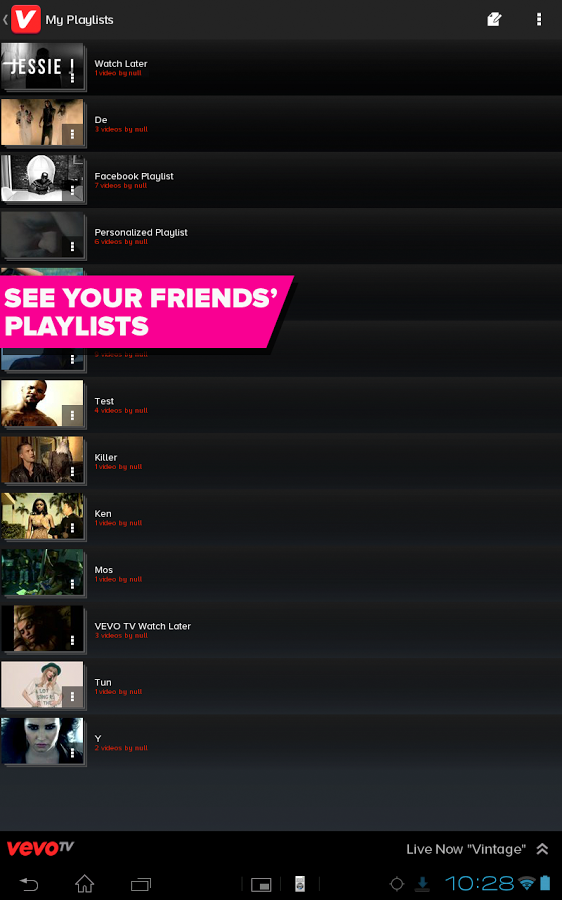This screenshot has width=562, height=900.
Task: Open options dots on Killer playlist thumbnail
Action: point(72,471)
